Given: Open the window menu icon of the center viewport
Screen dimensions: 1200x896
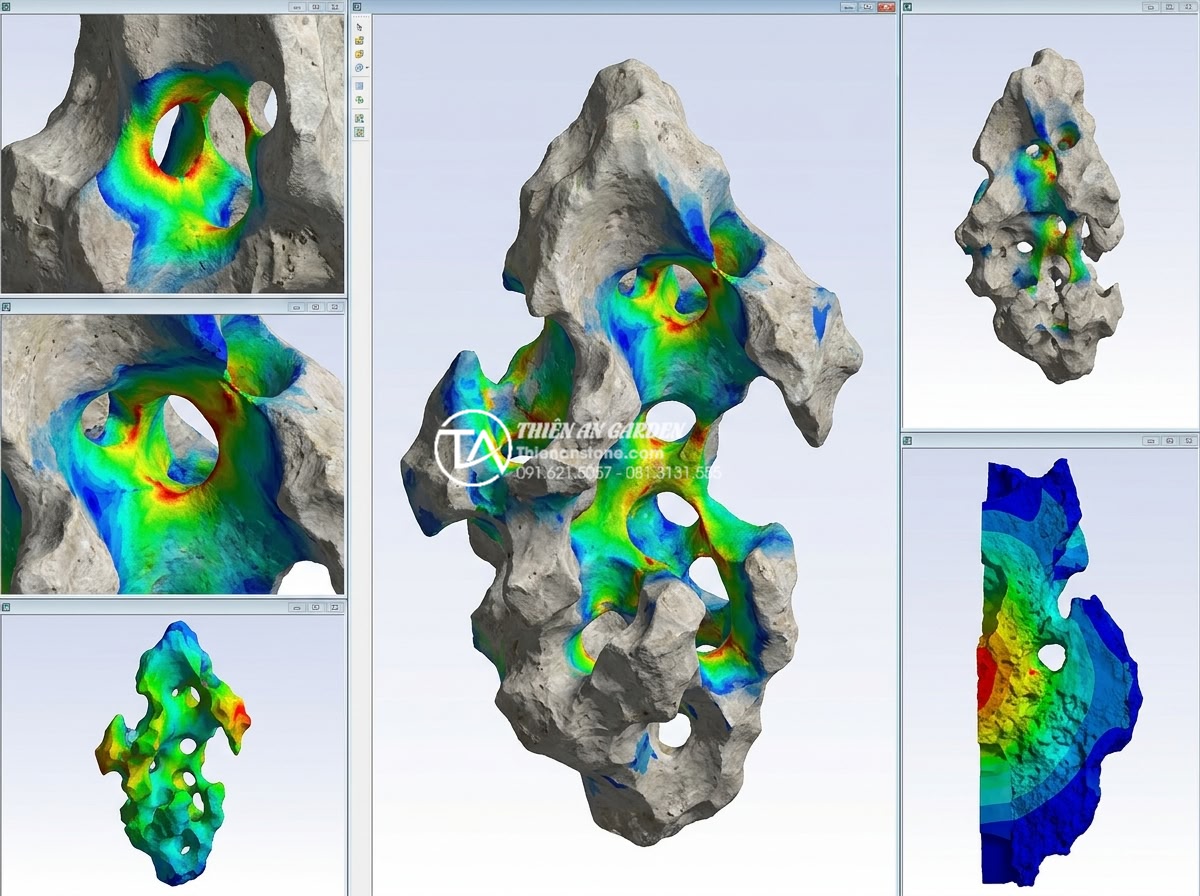Looking at the screenshot, I should [x=357, y=7].
